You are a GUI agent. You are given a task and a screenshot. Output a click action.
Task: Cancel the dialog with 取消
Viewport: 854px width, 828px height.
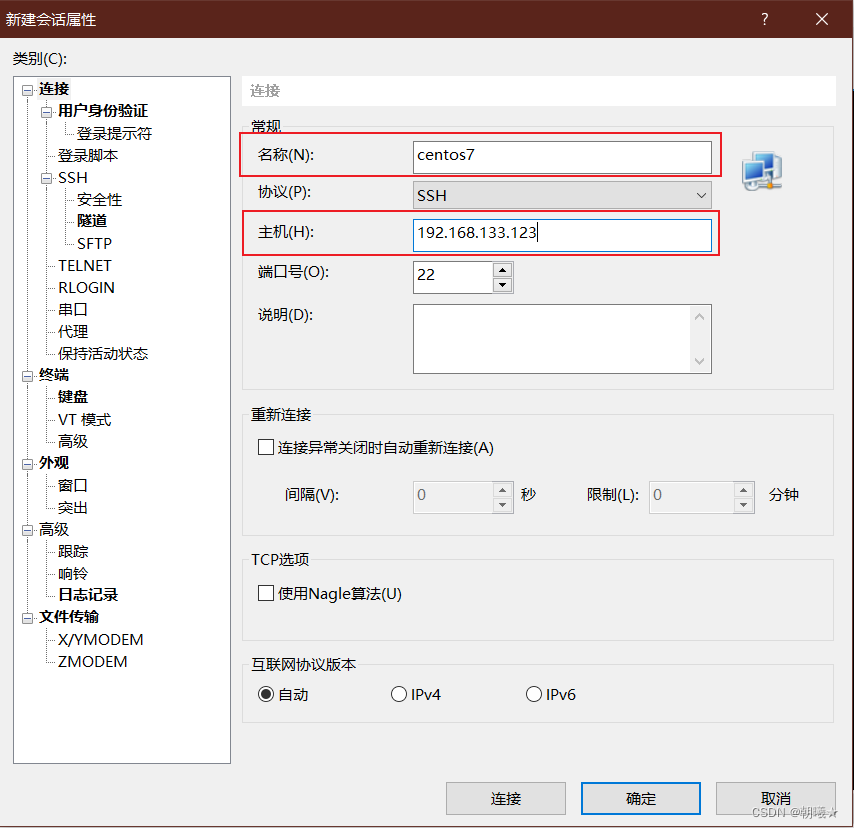coord(775,798)
